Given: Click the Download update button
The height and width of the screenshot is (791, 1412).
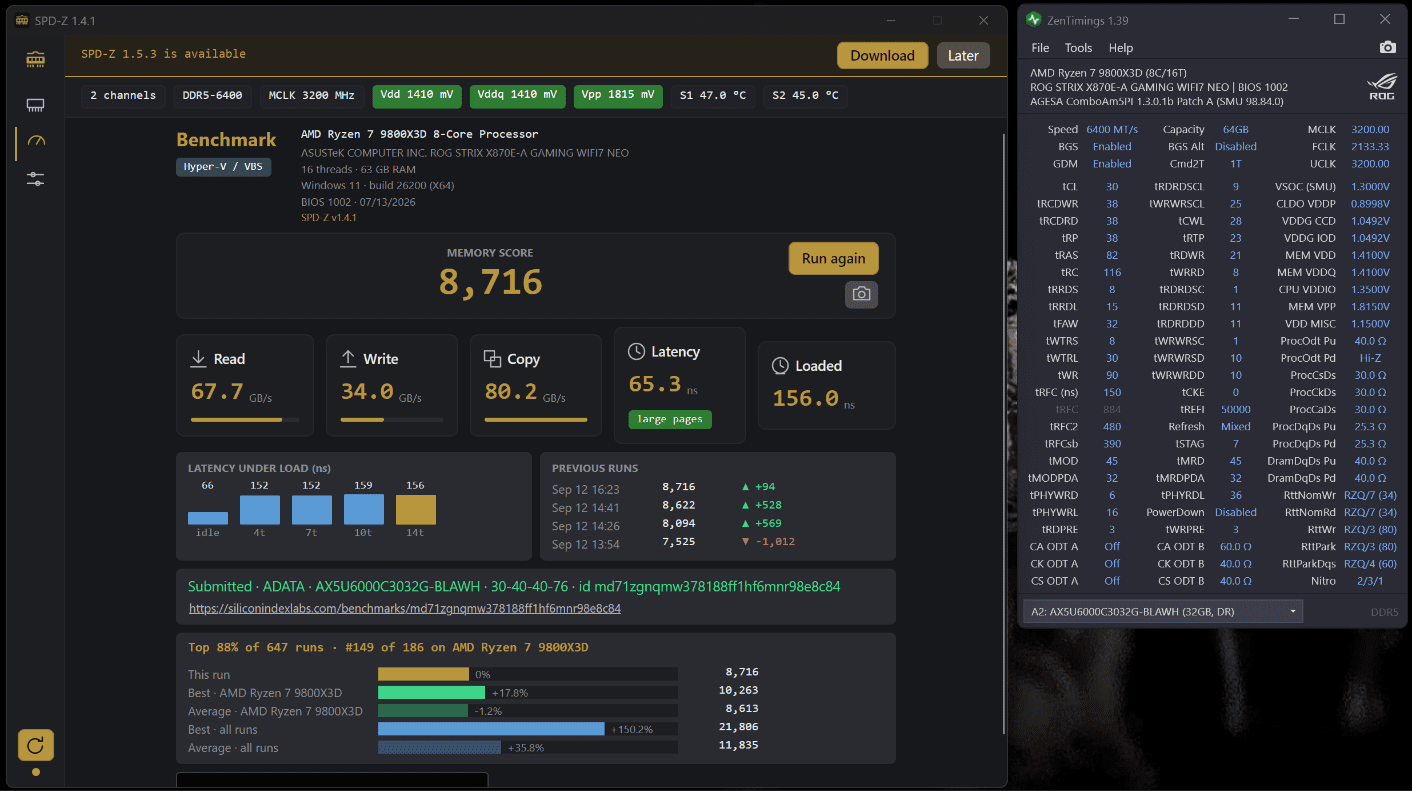Looking at the screenshot, I should pyautogui.click(x=882, y=56).
